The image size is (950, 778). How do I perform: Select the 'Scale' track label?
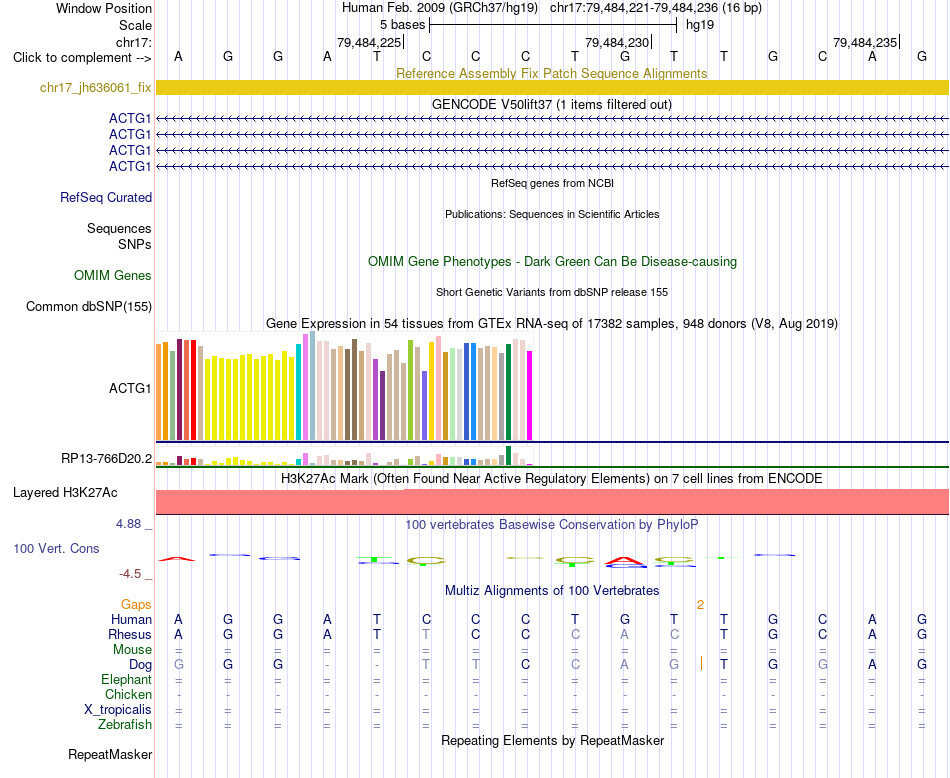[x=135, y=25]
